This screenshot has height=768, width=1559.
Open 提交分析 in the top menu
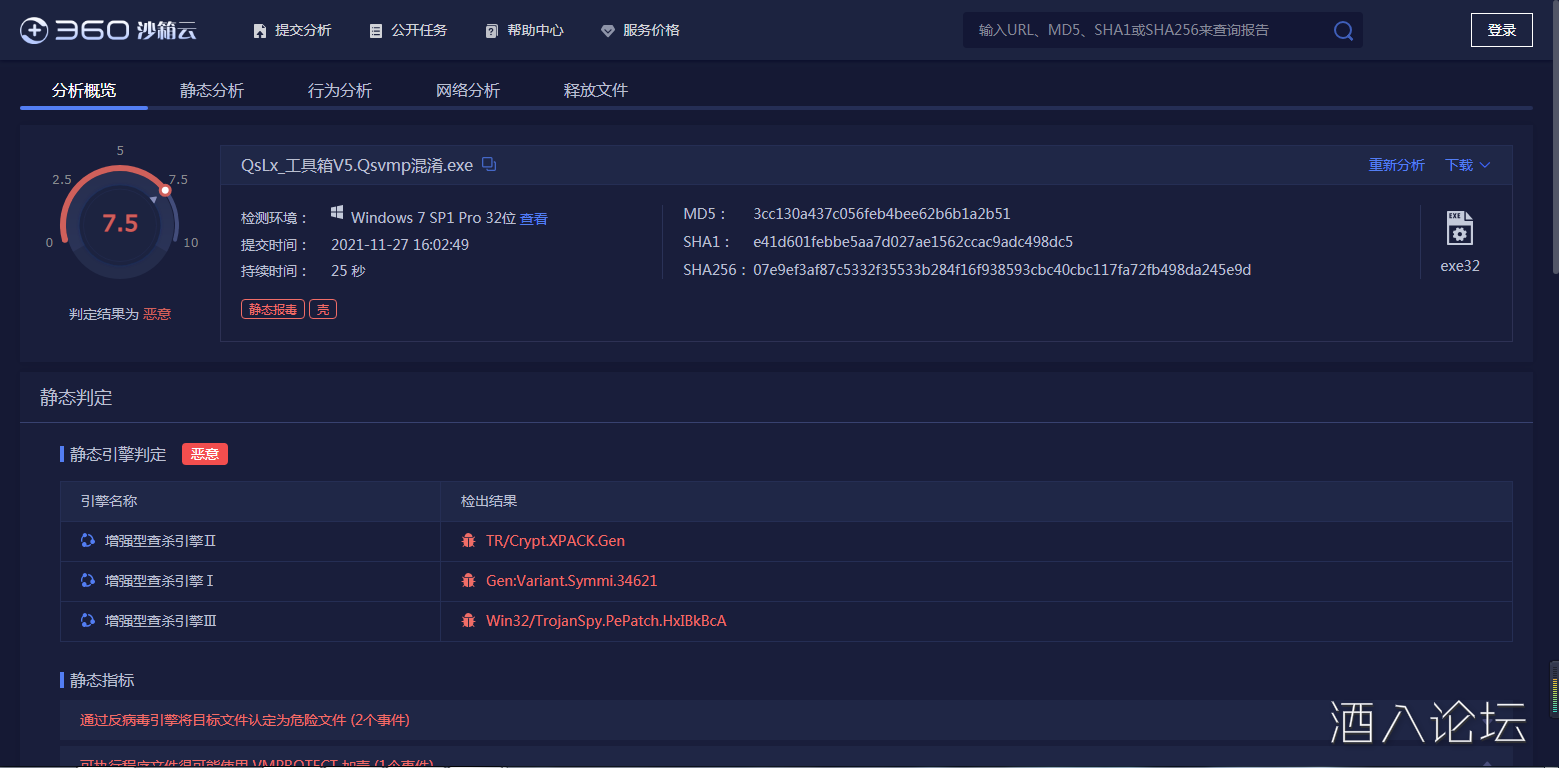pos(292,31)
